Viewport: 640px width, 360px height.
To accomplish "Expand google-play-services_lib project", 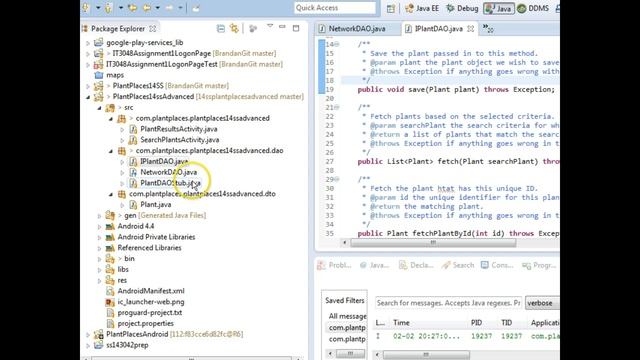I will click(88, 42).
